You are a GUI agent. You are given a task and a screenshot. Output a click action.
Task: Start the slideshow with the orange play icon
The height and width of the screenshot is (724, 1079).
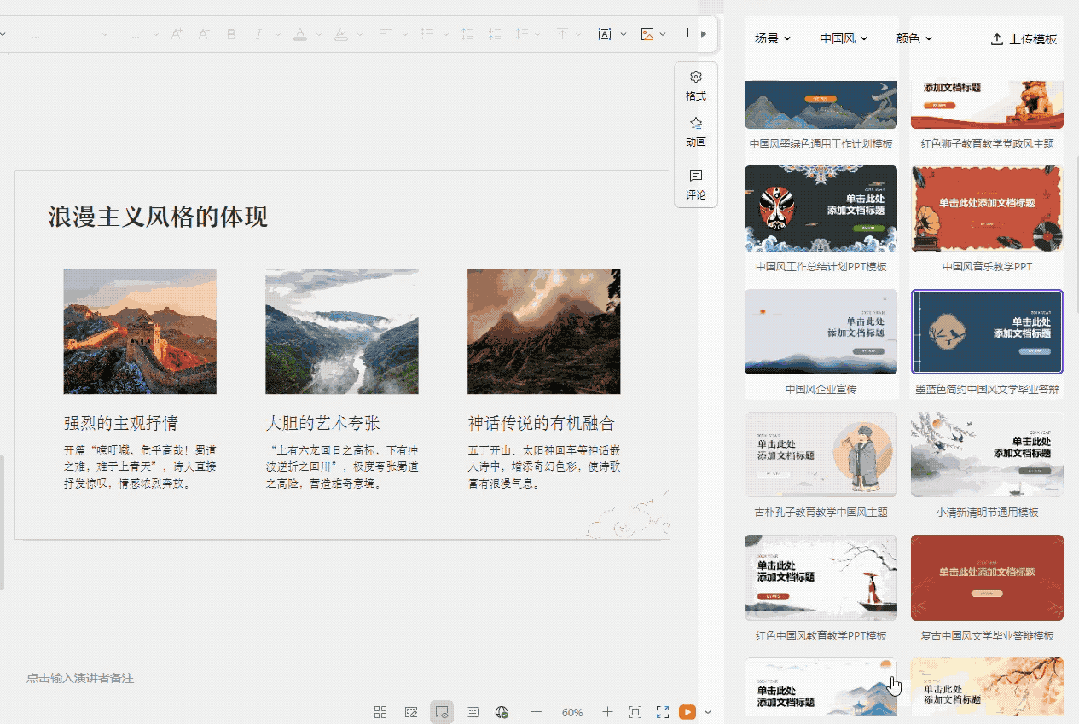(688, 712)
